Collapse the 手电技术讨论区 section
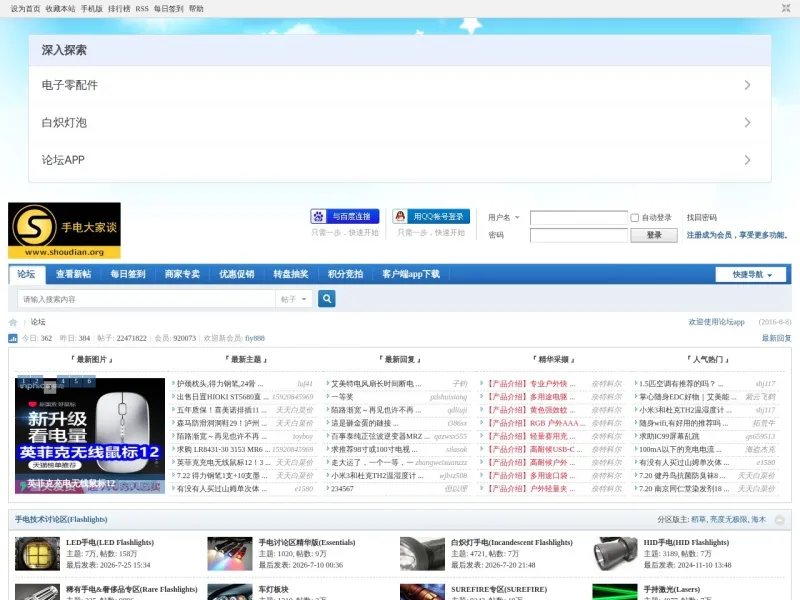800x600 pixels. (x=780, y=520)
